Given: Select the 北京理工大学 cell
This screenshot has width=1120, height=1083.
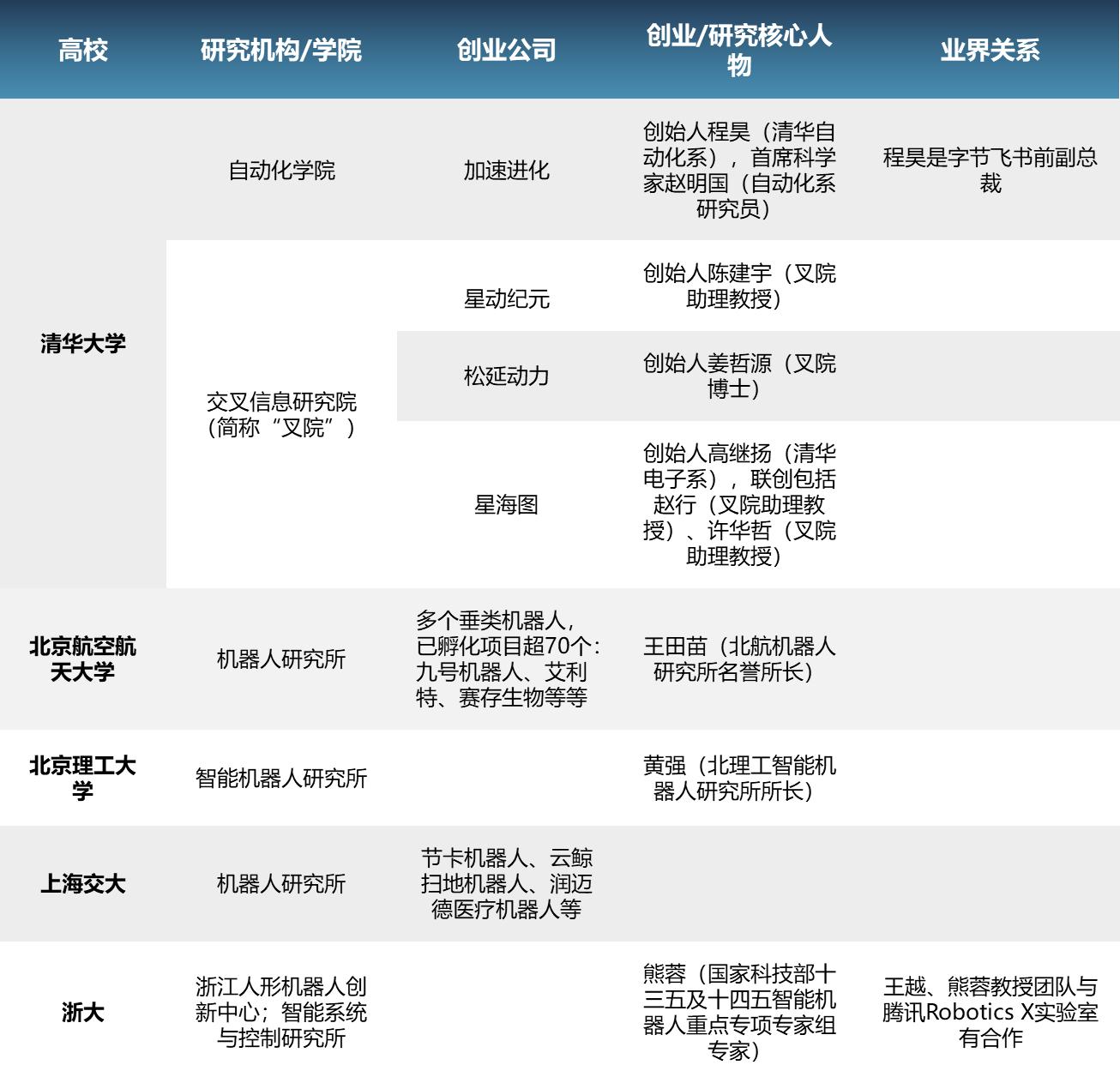Looking at the screenshot, I should (83, 778).
